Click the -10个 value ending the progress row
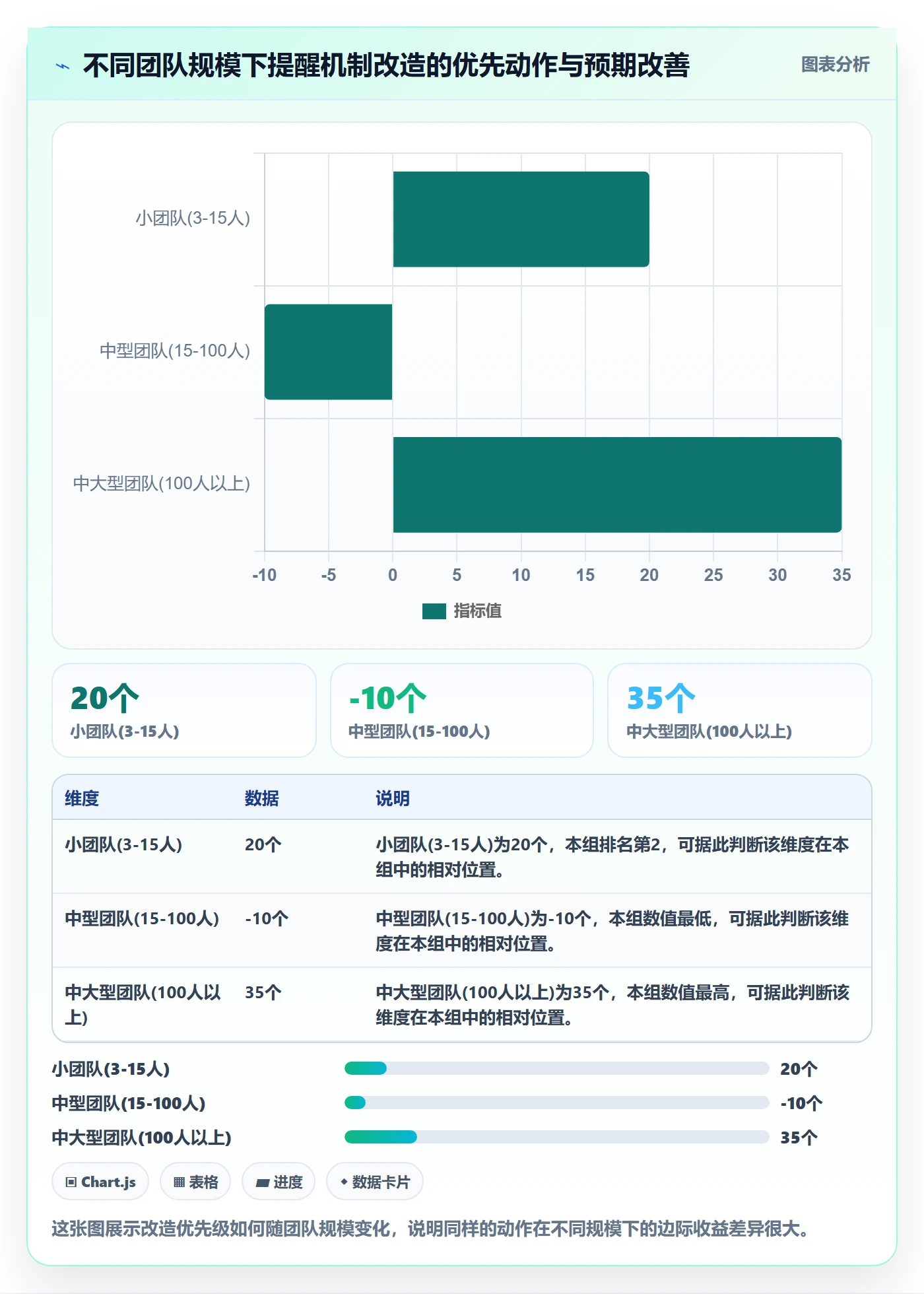This screenshot has height=1294, width=924. pos(801,1103)
